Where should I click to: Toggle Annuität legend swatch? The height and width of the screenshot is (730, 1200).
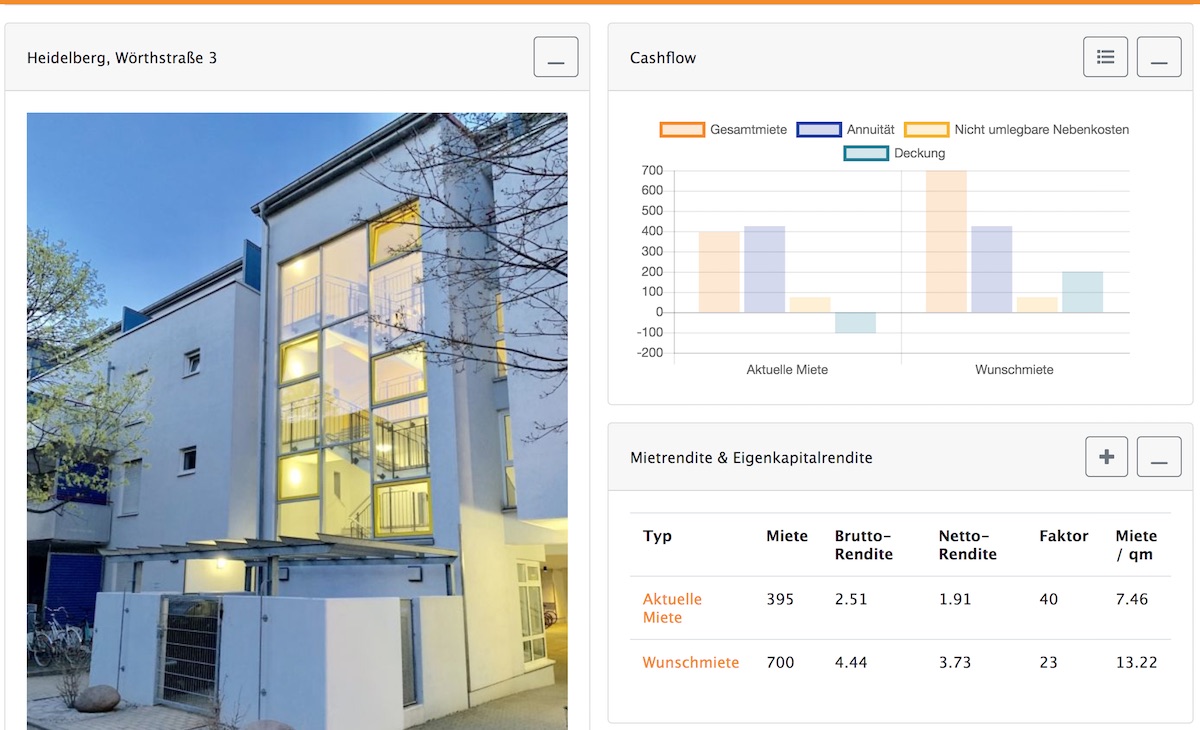point(818,130)
